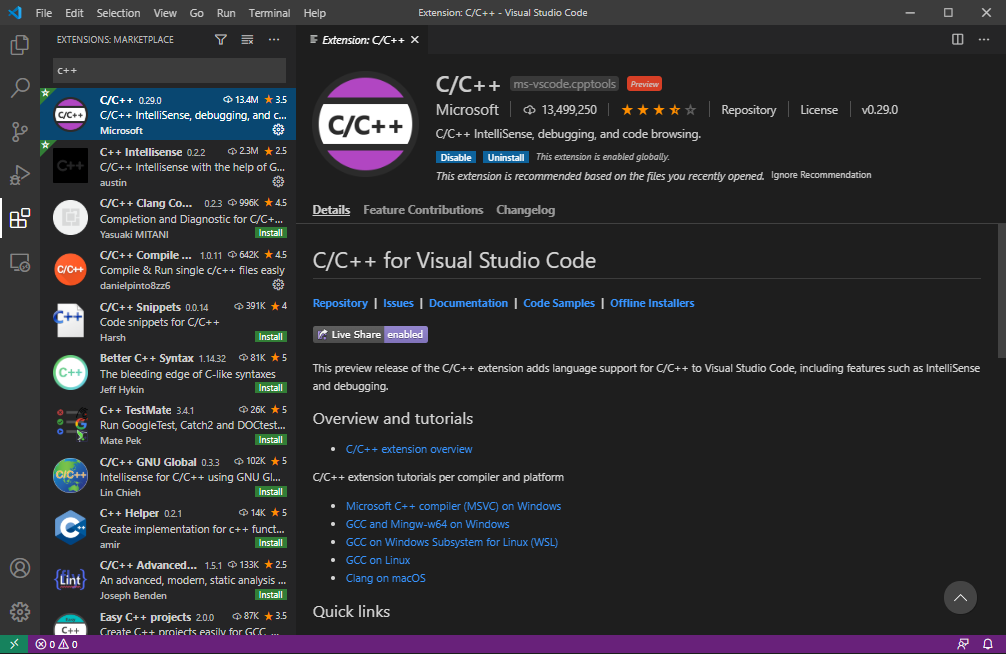
Task: Uninstall the C/C++ extension
Action: [506, 157]
